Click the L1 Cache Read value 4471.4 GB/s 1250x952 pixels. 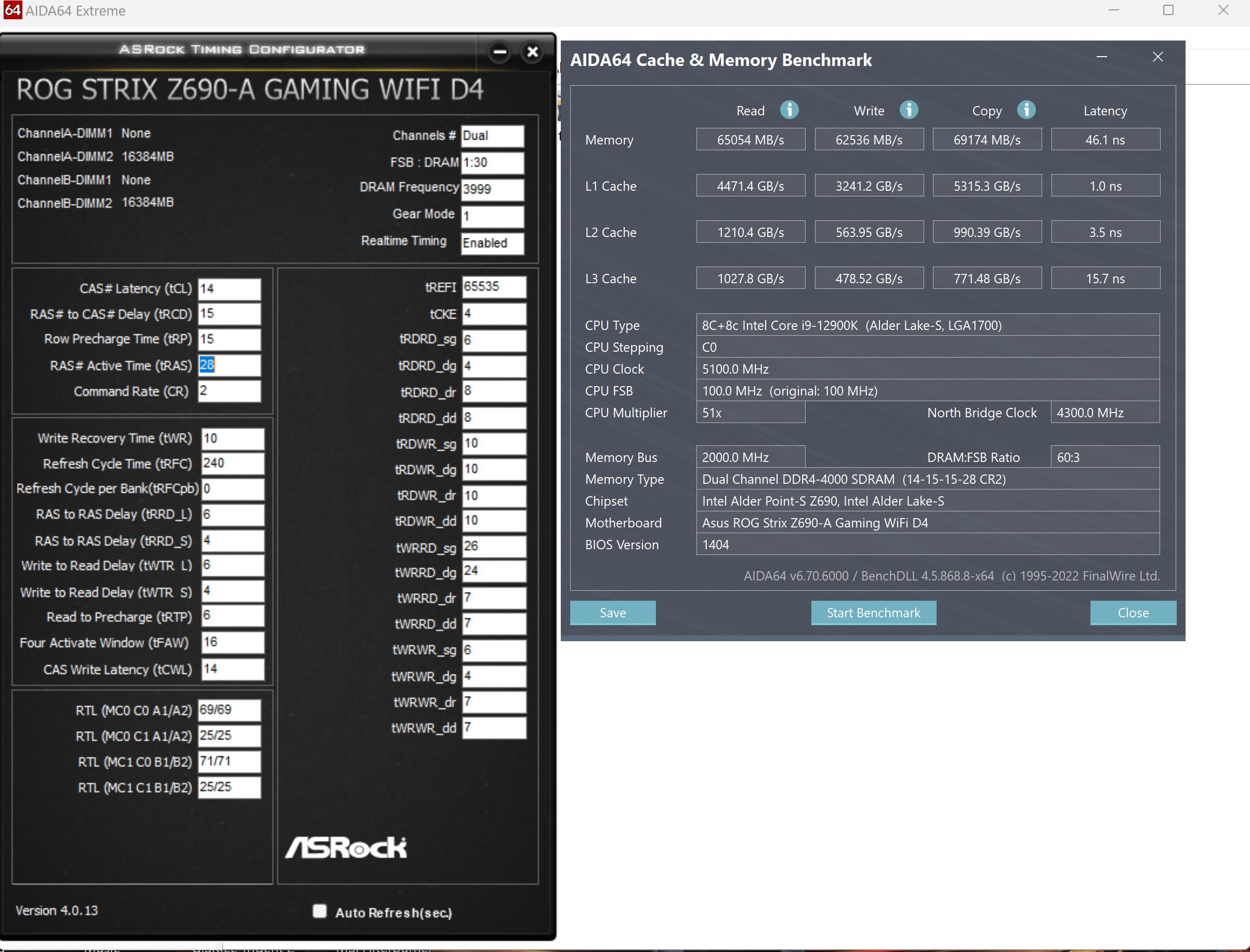click(x=750, y=186)
